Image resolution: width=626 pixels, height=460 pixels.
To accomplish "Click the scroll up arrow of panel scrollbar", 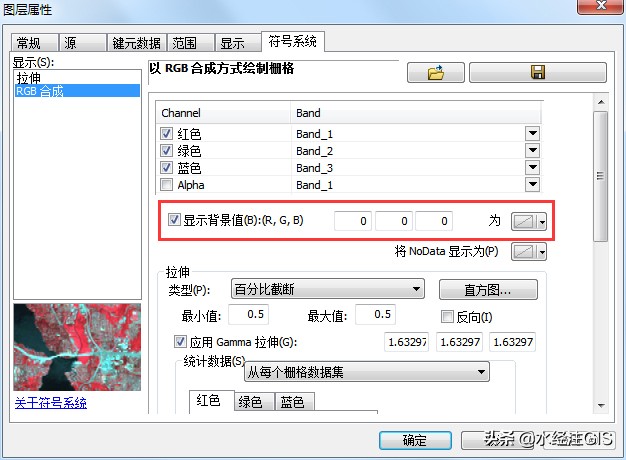I will click(x=601, y=102).
